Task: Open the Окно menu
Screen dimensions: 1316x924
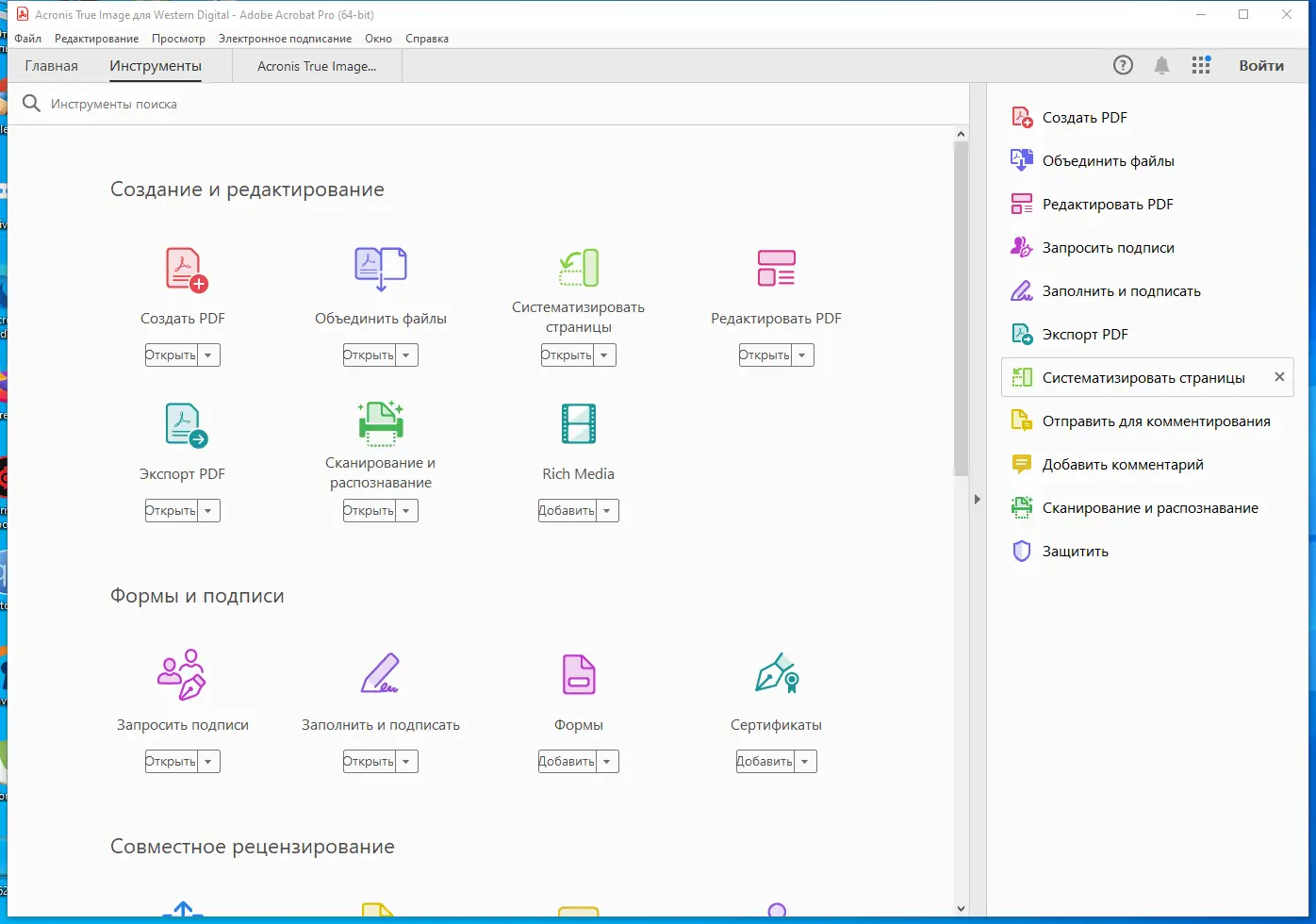Action: point(378,39)
